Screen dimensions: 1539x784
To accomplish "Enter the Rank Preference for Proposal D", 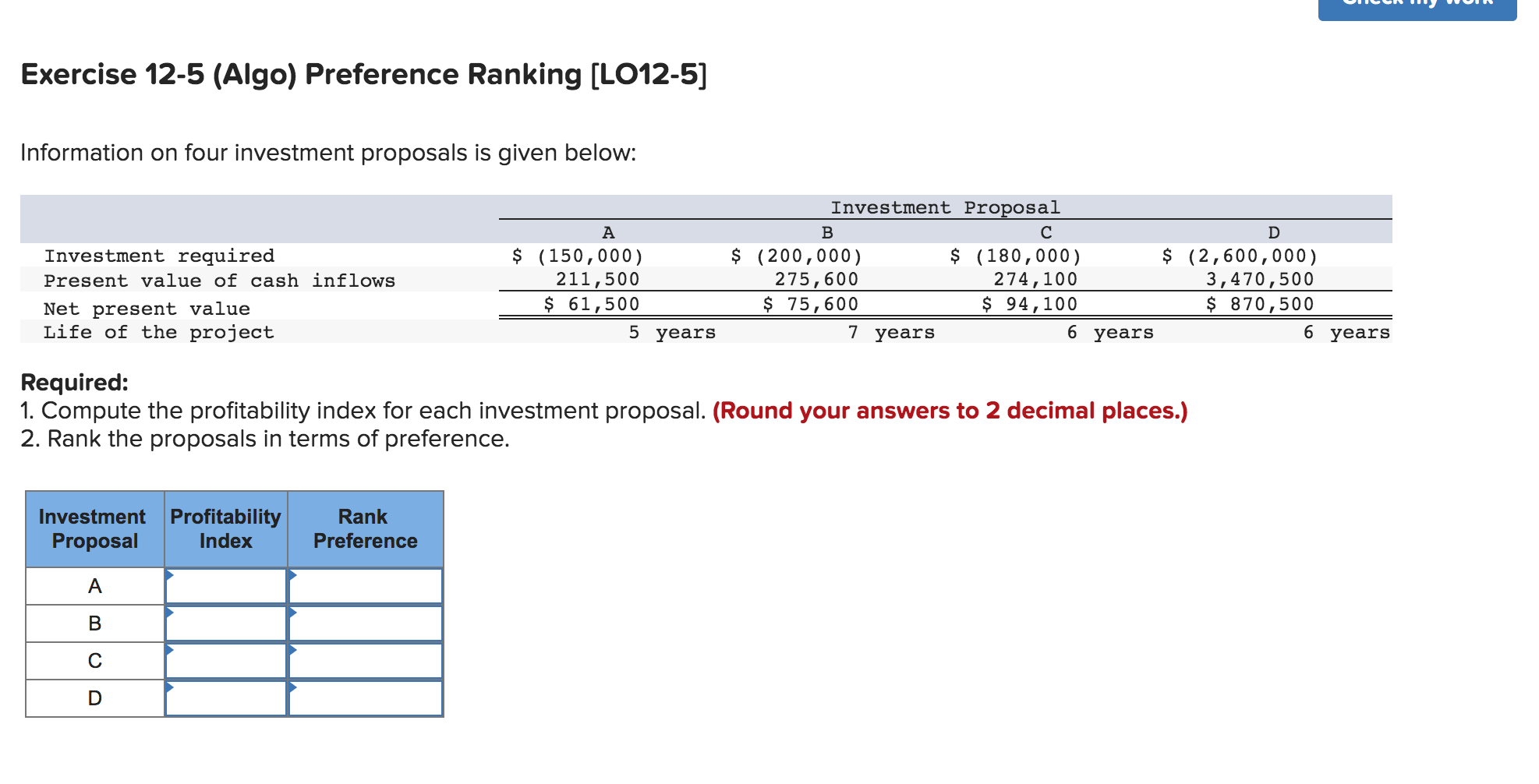I will [365, 697].
